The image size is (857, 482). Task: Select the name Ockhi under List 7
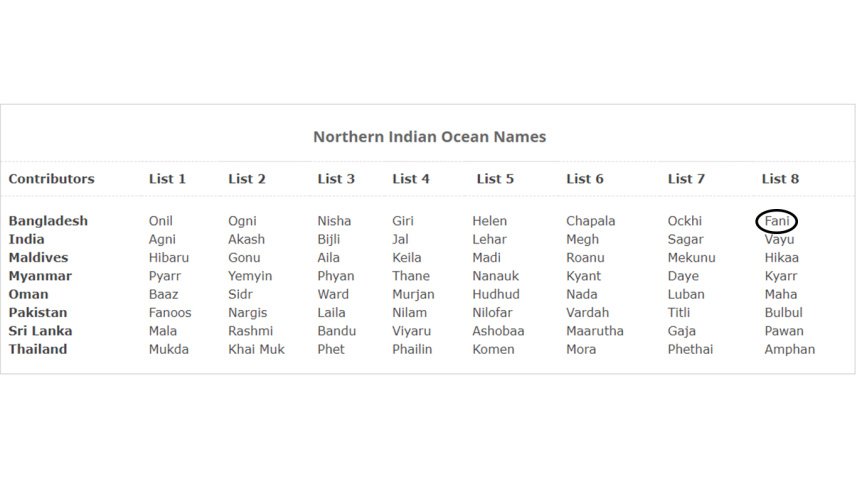pos(685,221)
